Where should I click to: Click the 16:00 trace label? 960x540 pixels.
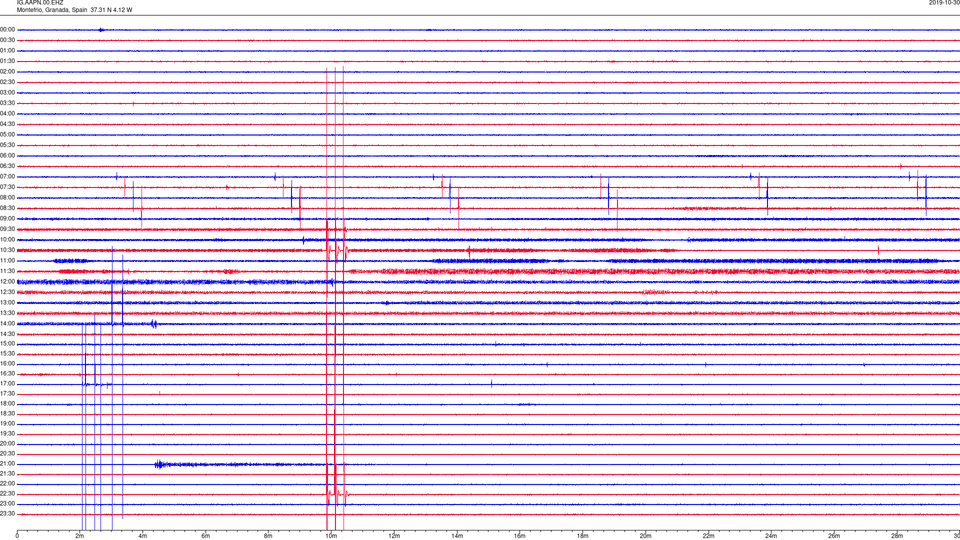7,364
